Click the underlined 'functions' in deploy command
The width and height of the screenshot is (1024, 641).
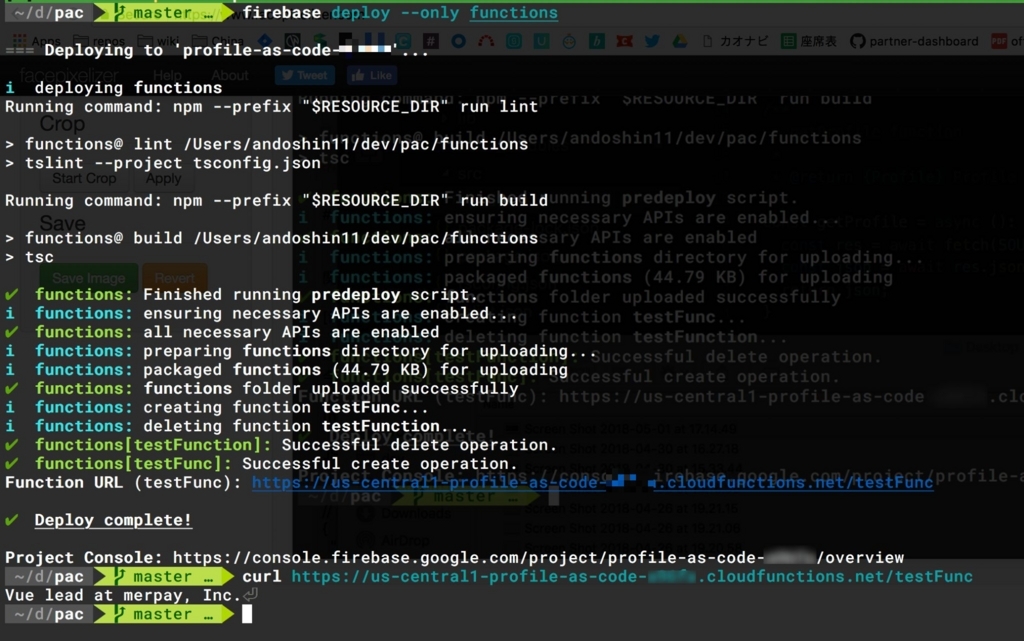click(513, 12)
